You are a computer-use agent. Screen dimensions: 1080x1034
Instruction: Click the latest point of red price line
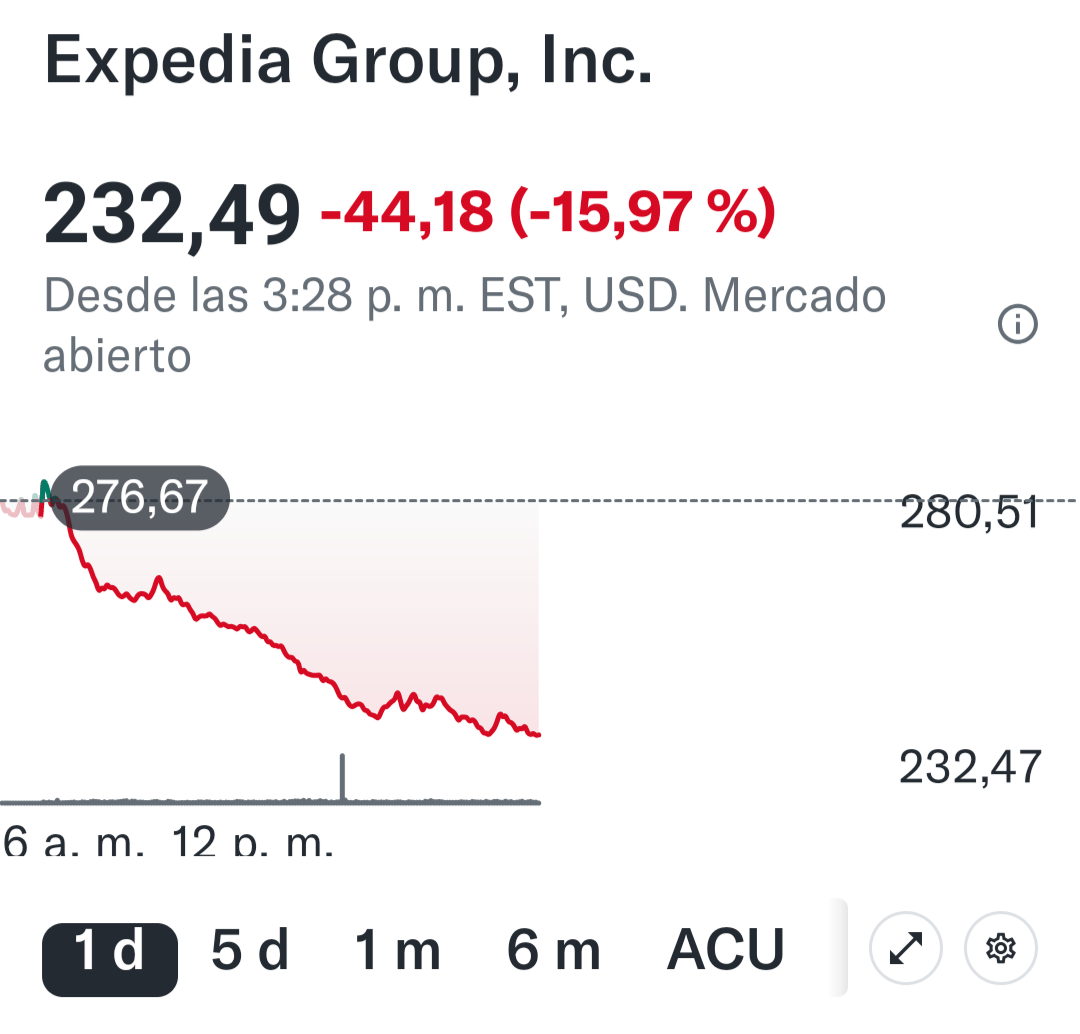click(538, 735)
